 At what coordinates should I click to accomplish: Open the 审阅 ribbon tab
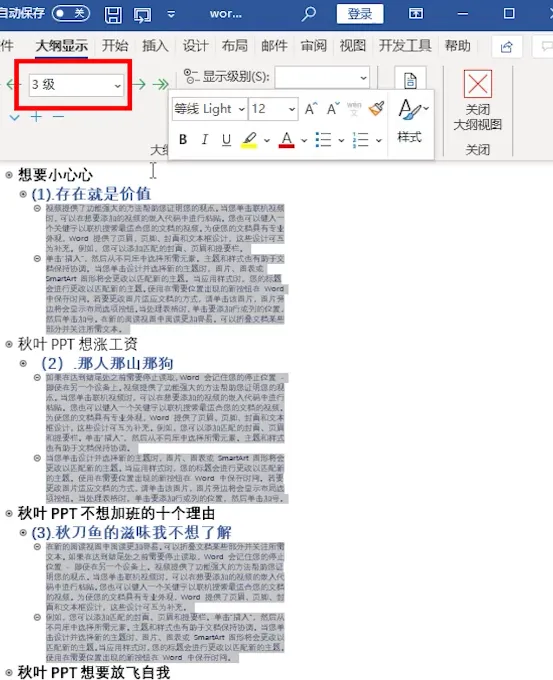(314, 46)
